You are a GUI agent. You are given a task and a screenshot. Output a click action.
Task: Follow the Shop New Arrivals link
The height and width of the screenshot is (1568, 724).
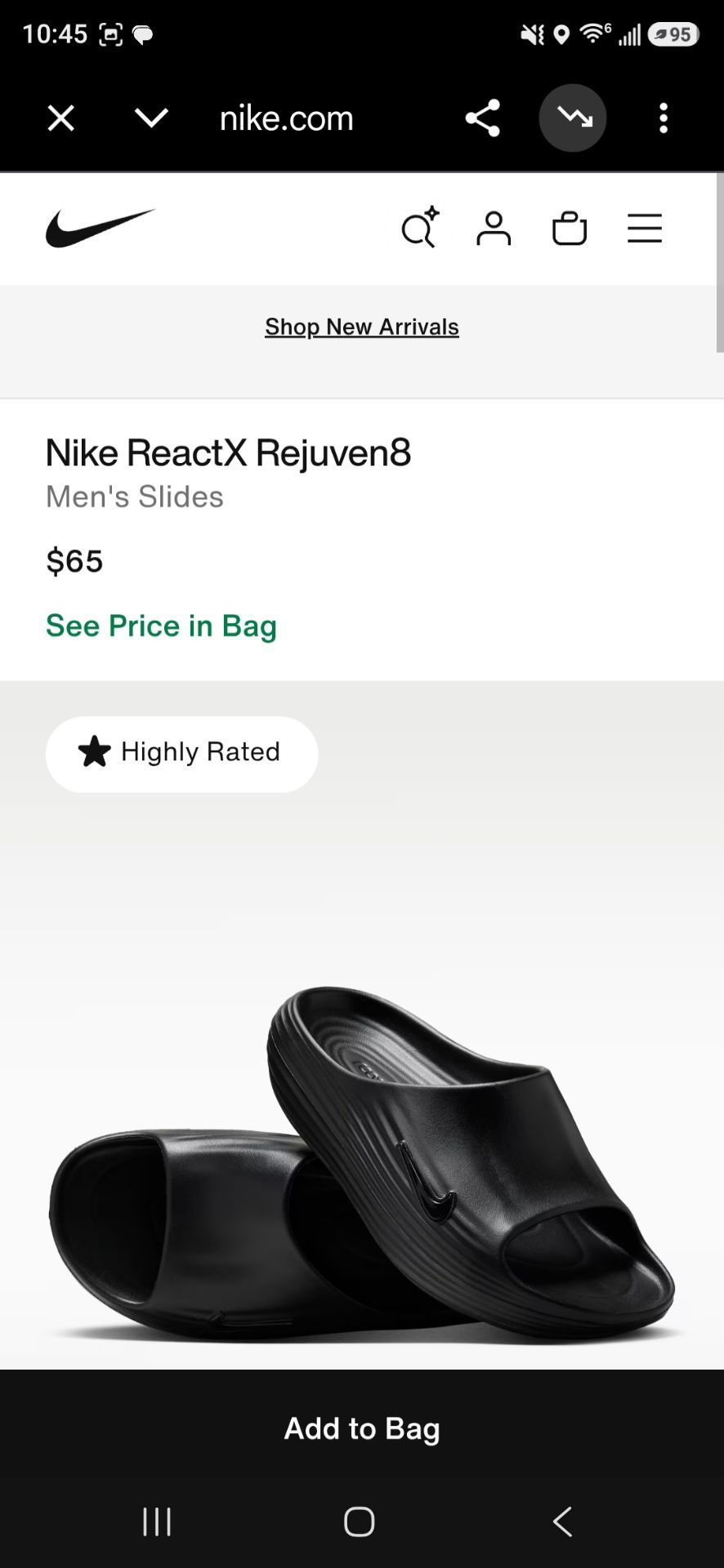point(362,327)
